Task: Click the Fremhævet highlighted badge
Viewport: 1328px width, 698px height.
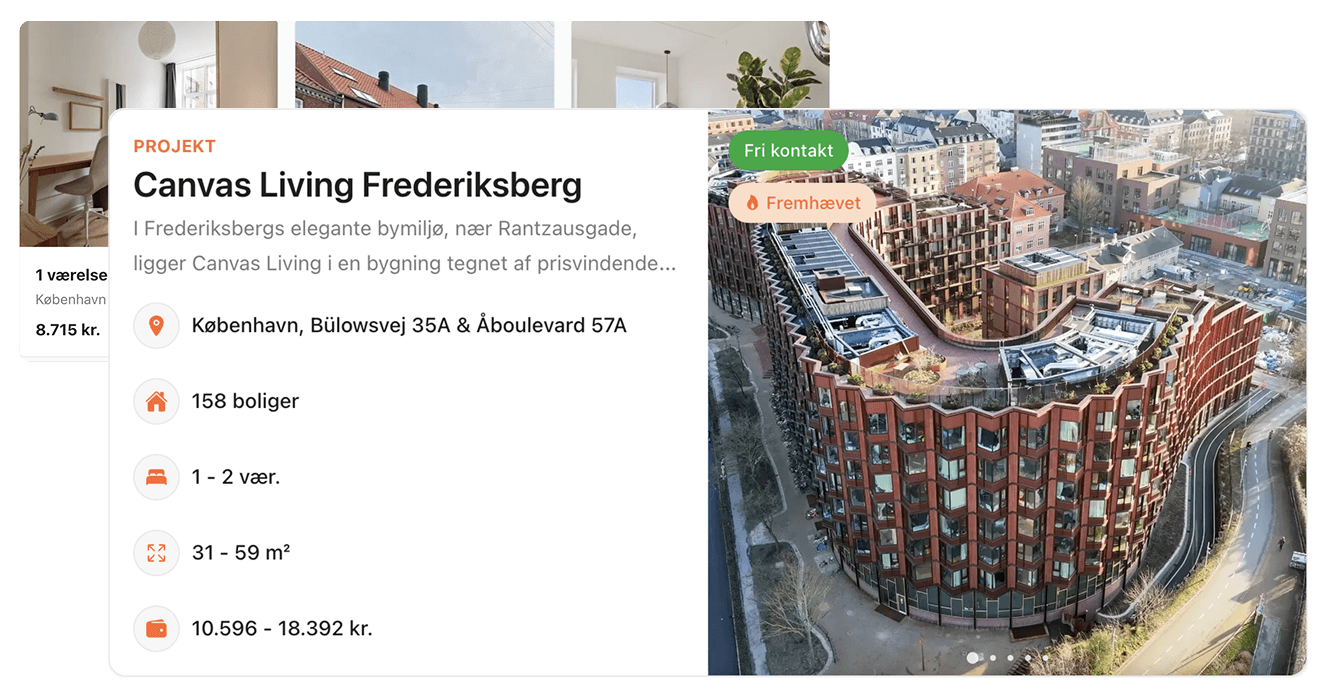Action: coord(802,203)
